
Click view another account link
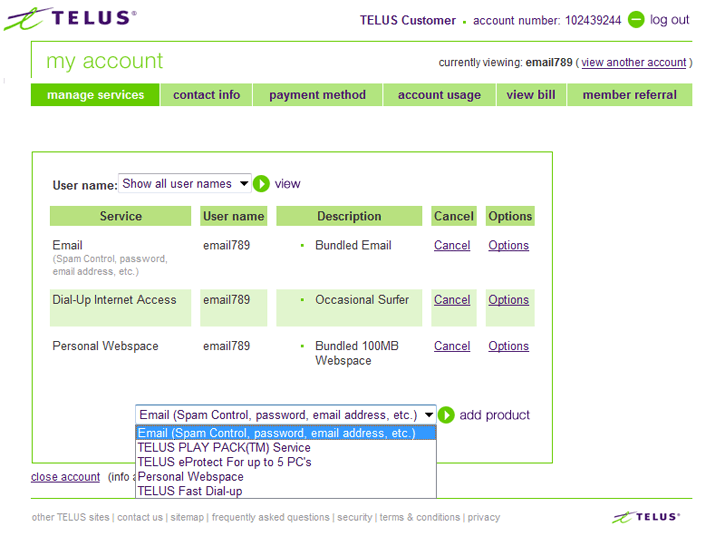[x=633, y=62]
